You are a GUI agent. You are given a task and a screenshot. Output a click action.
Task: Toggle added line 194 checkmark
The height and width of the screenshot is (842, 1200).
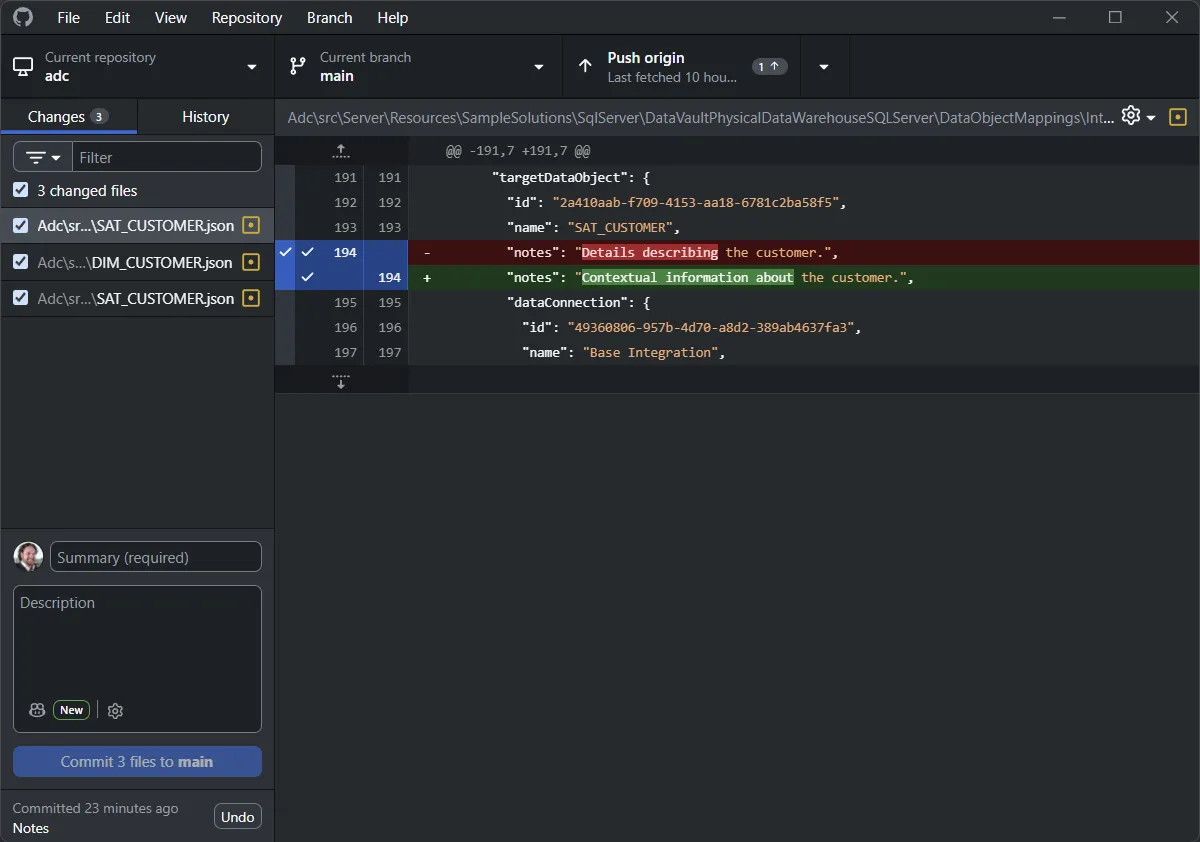[308, 277]
